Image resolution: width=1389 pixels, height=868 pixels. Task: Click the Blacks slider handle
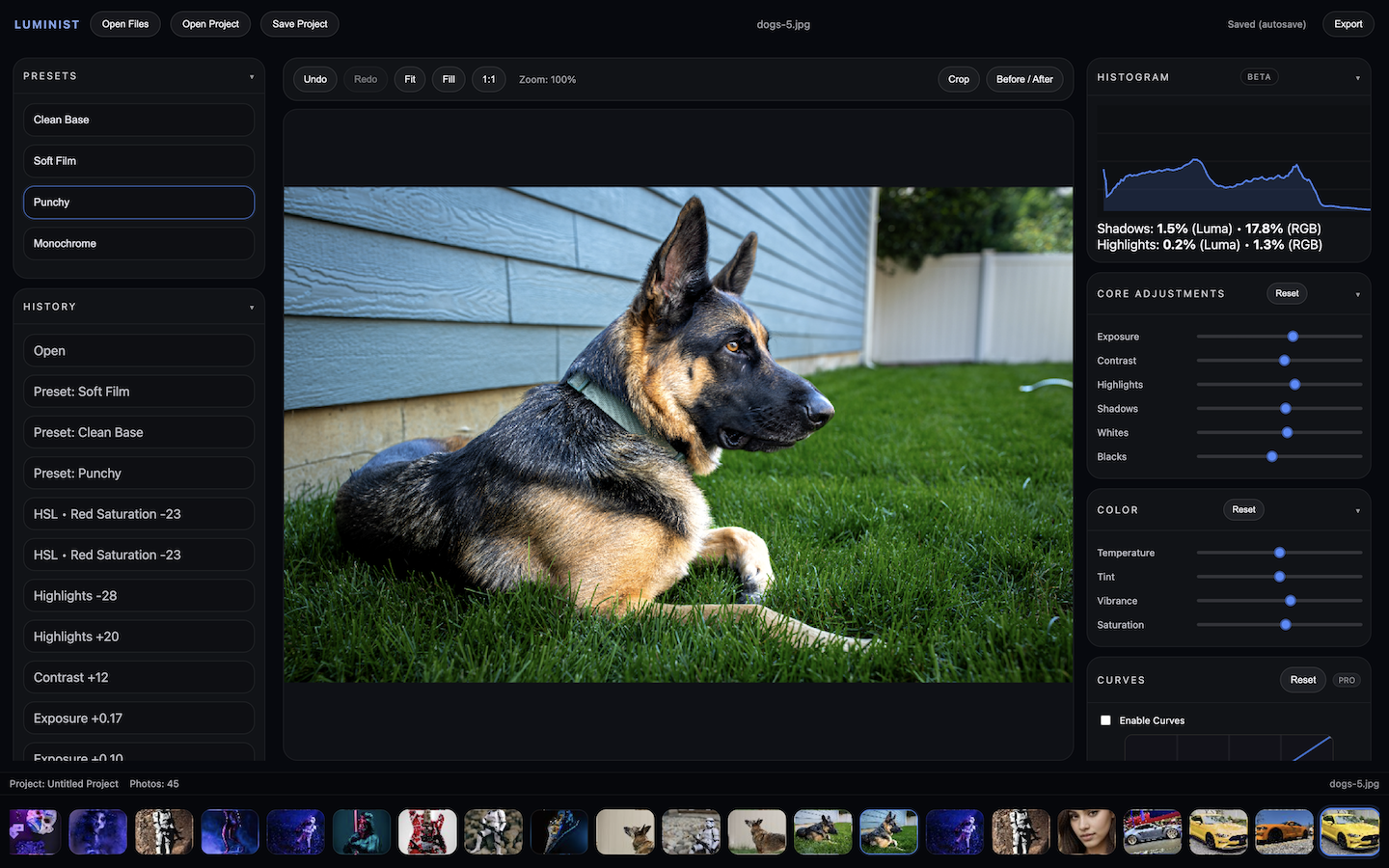tap(1272, 456)
